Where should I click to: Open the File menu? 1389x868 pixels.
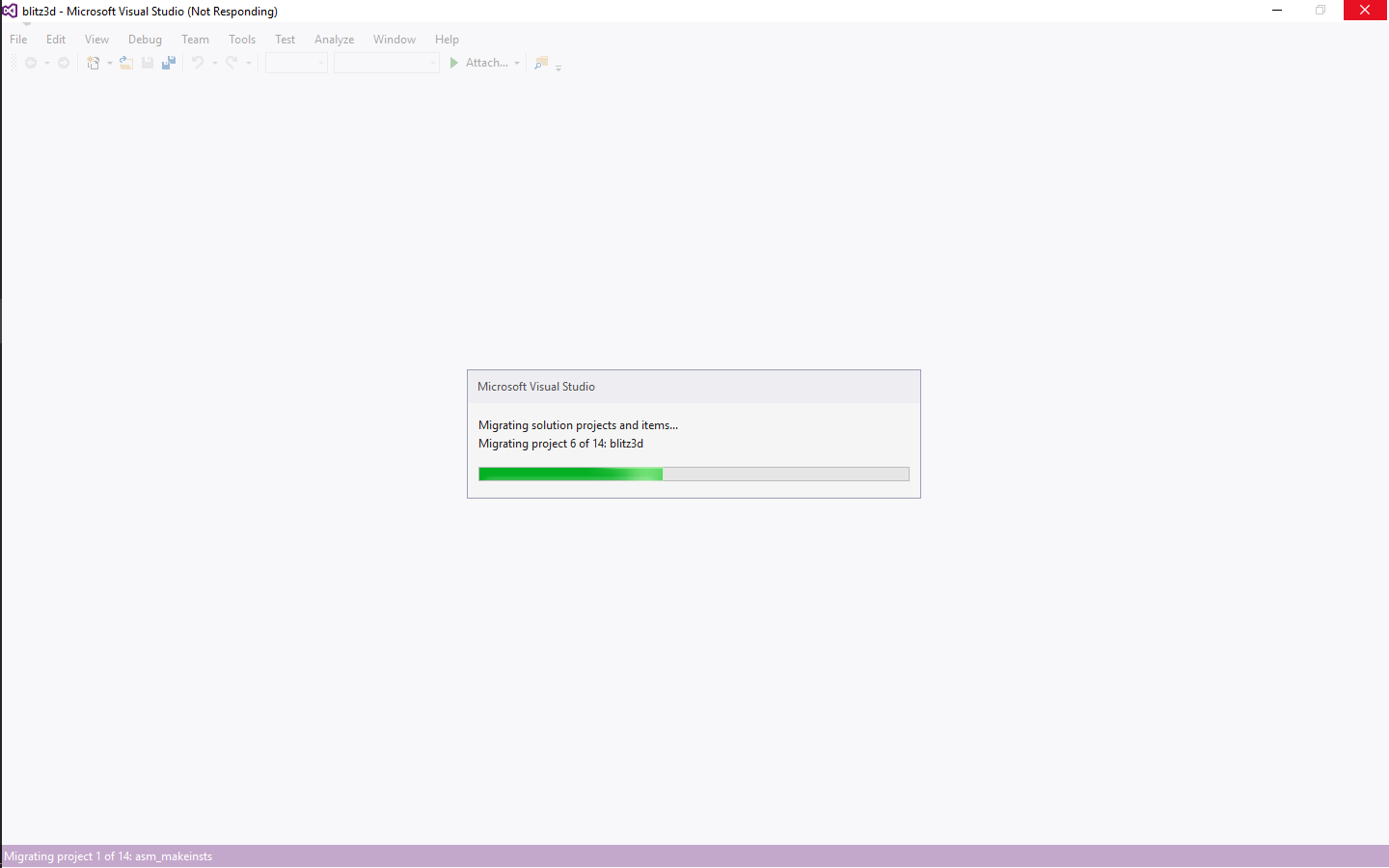point(18,40)
